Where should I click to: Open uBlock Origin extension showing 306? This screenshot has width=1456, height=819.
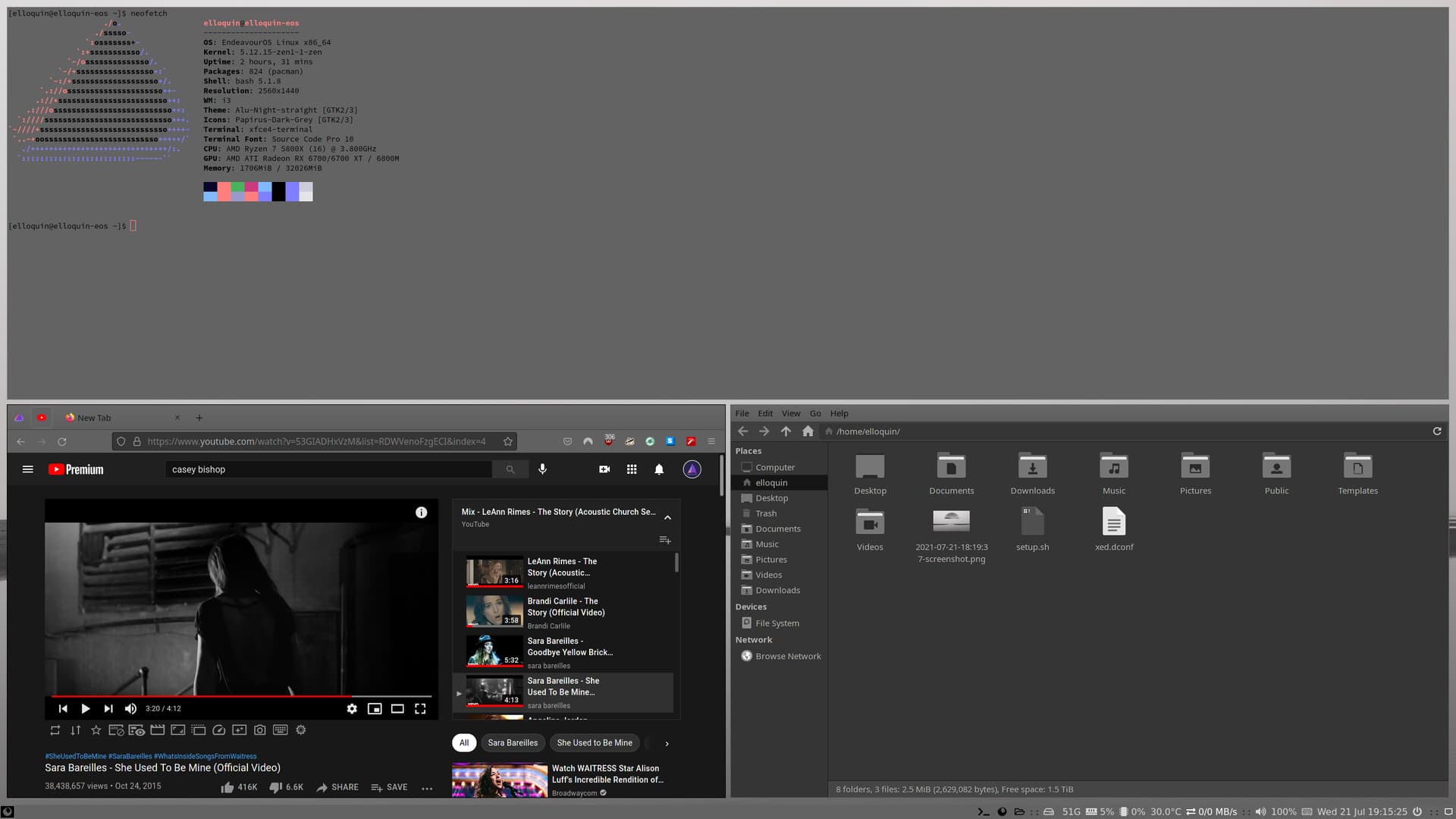coord(609,441)
